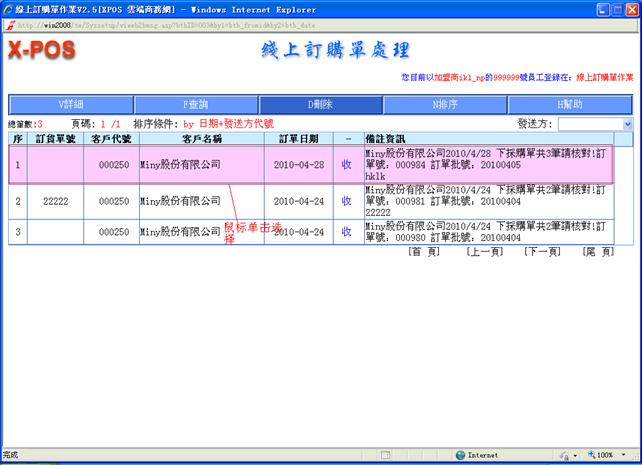642x465 pixels.
Task: Click the D刪除 menu button
Action: 320,104
